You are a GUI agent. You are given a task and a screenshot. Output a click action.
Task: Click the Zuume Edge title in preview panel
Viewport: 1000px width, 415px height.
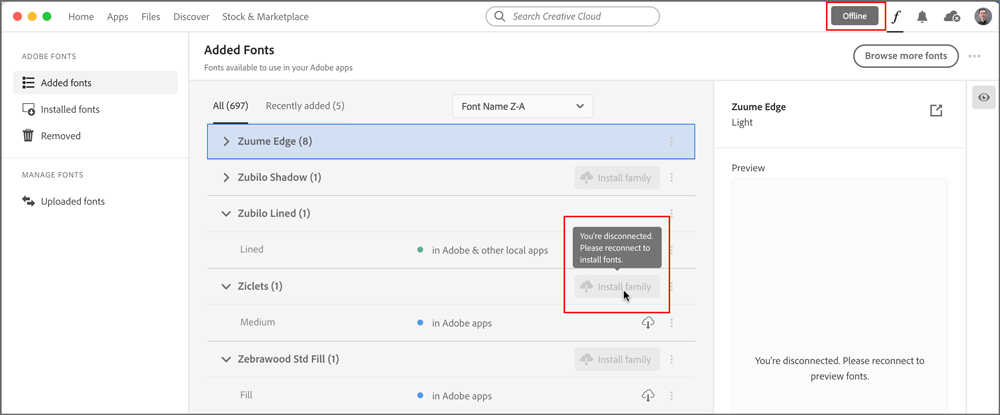pyautogui.click(x=758, y=107)
